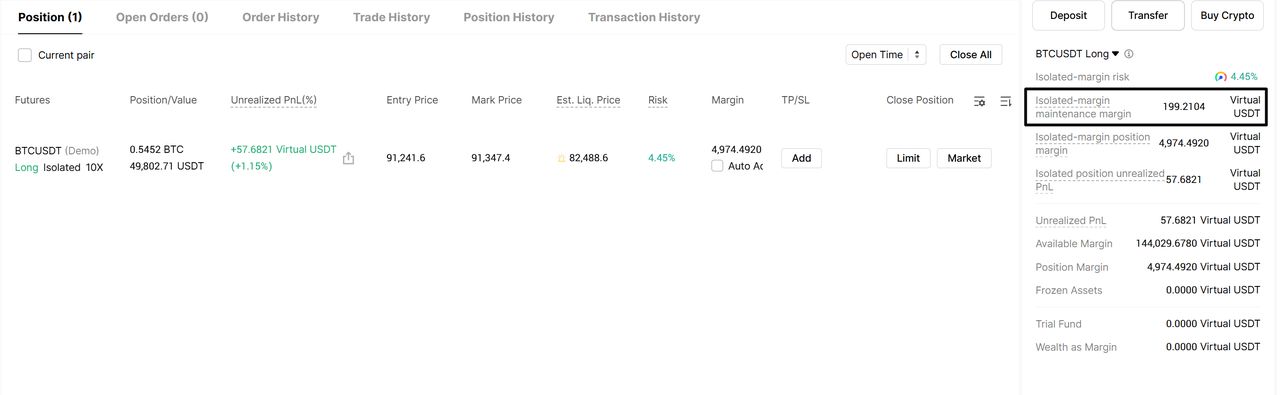The width and height of the screenshot is (1280, 395).
Task: Enable the Auto Add margin checkbox
Action: point(717,166)
